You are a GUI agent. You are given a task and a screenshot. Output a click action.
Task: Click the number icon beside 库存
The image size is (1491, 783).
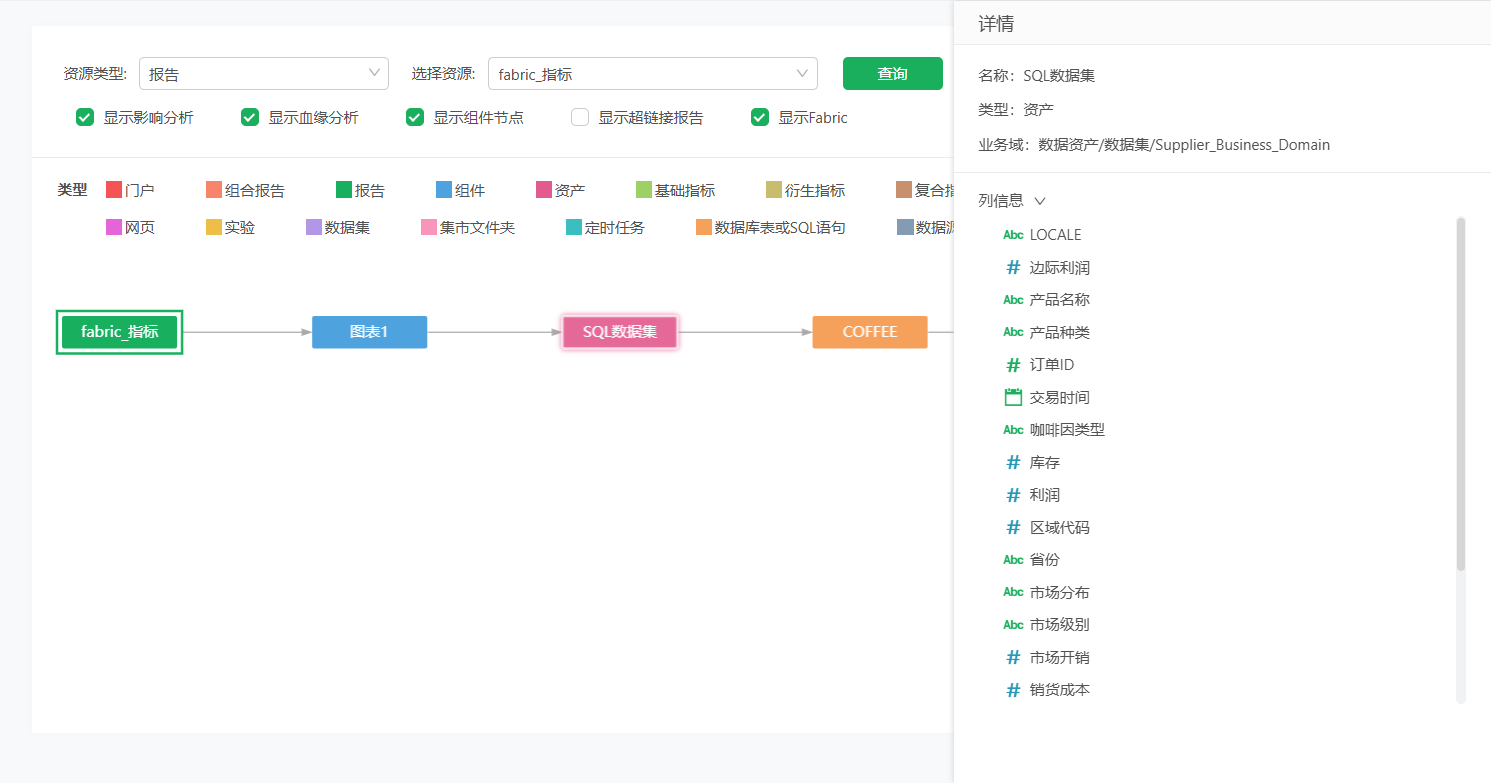(1013, 462)
